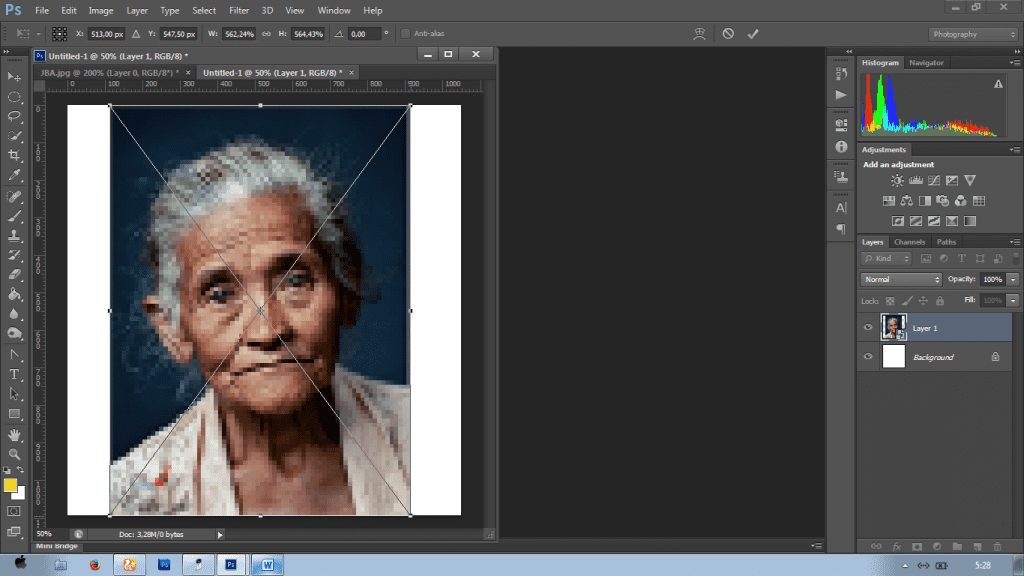Select the Move tool

[15, 77]
